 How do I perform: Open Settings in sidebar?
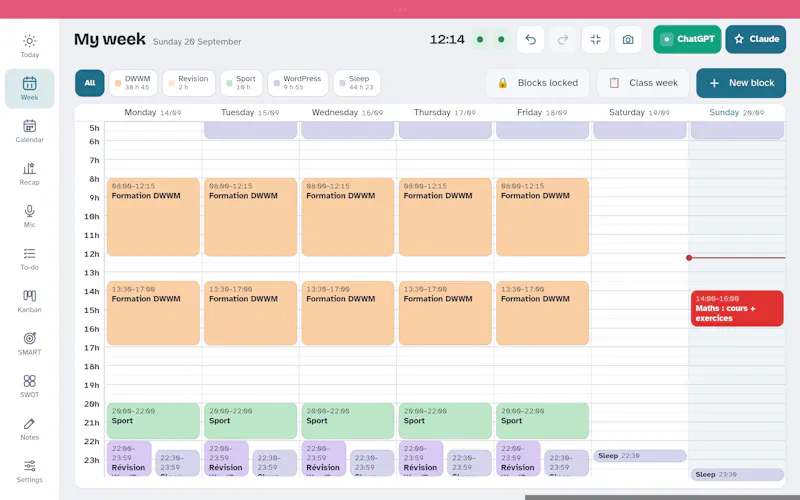pos(30,471)
